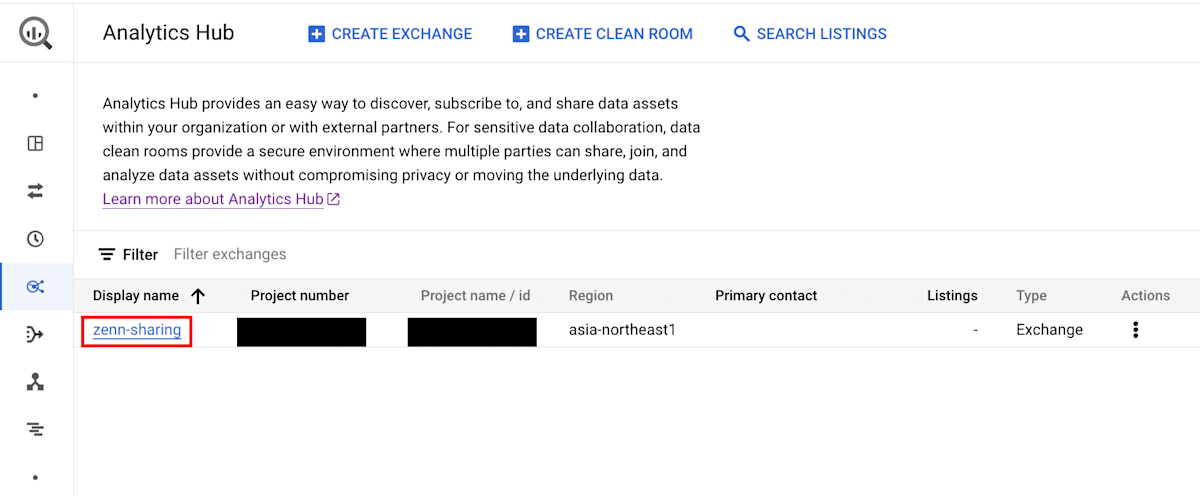Open the BigQuery Studio sidebar icon
Image resolution: width=1200 pixels, height=496 pixels.
pos(35,143)
